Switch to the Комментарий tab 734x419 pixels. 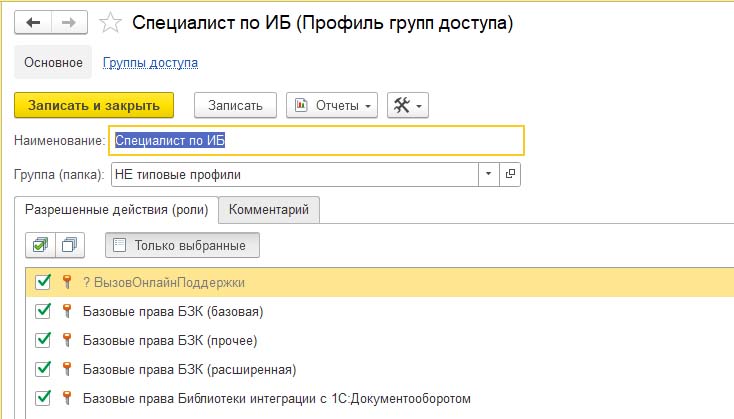(269, 209)
